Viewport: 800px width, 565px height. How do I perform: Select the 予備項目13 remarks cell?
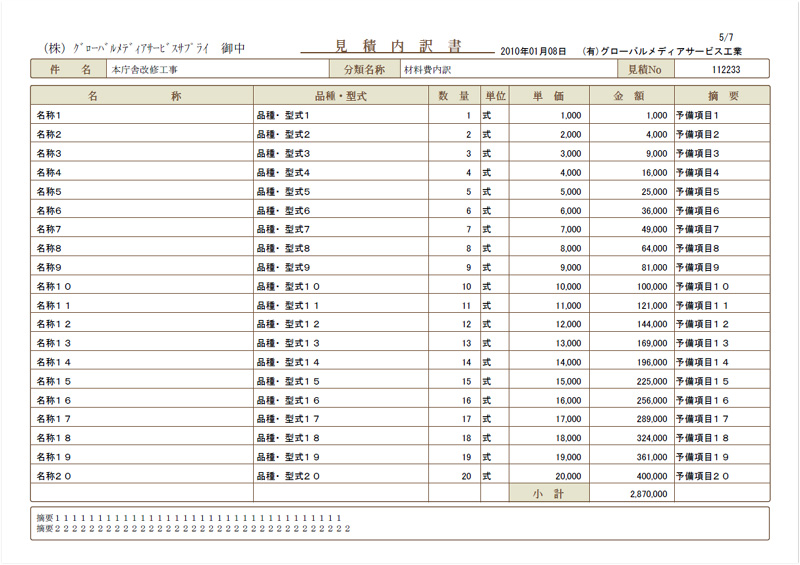pyautogui.click(x=722, y=343)
